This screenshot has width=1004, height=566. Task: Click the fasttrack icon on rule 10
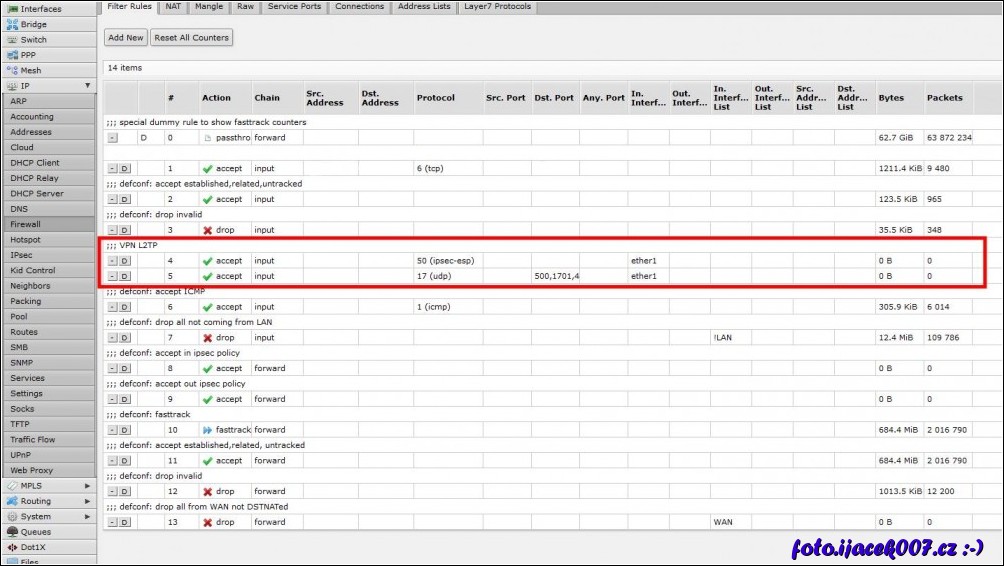[x=207, y=430]
